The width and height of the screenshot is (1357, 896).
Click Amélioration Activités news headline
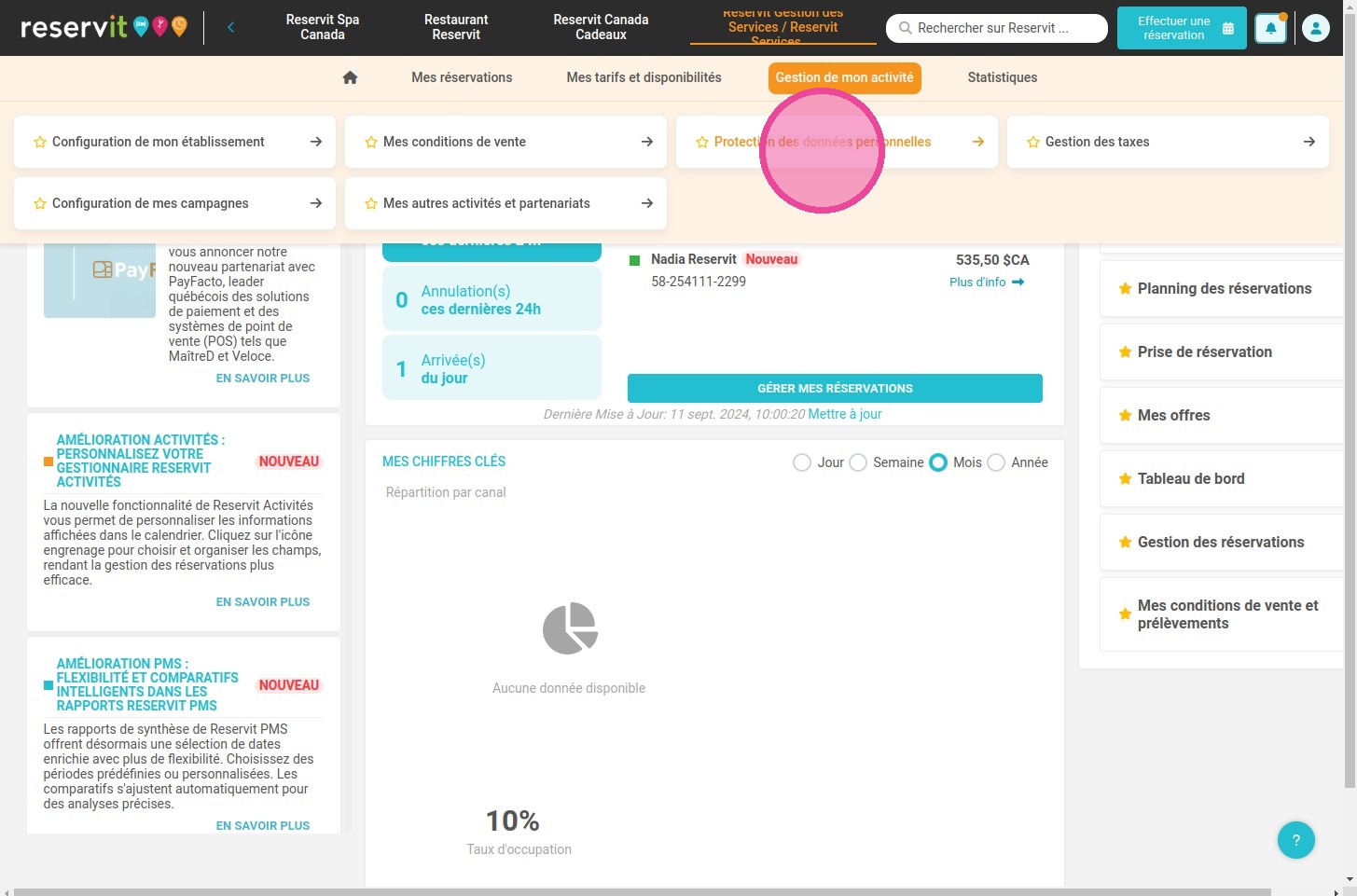tap(141, 461)
